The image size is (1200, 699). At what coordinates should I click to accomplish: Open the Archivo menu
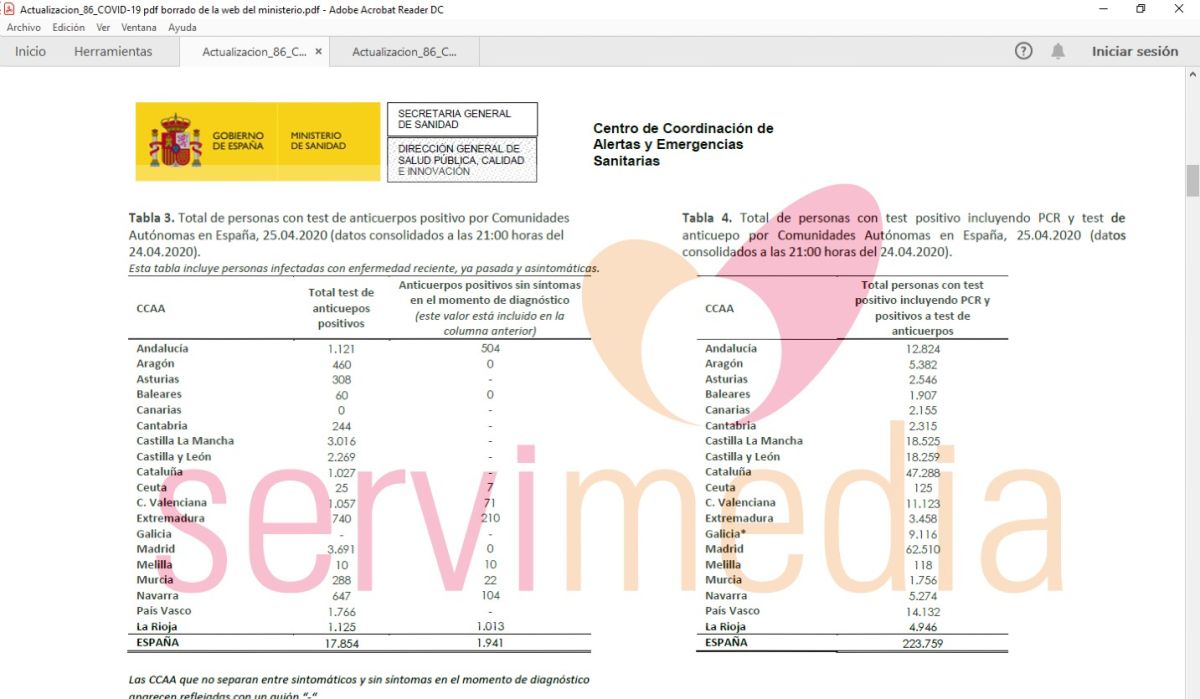pos(23,27)
